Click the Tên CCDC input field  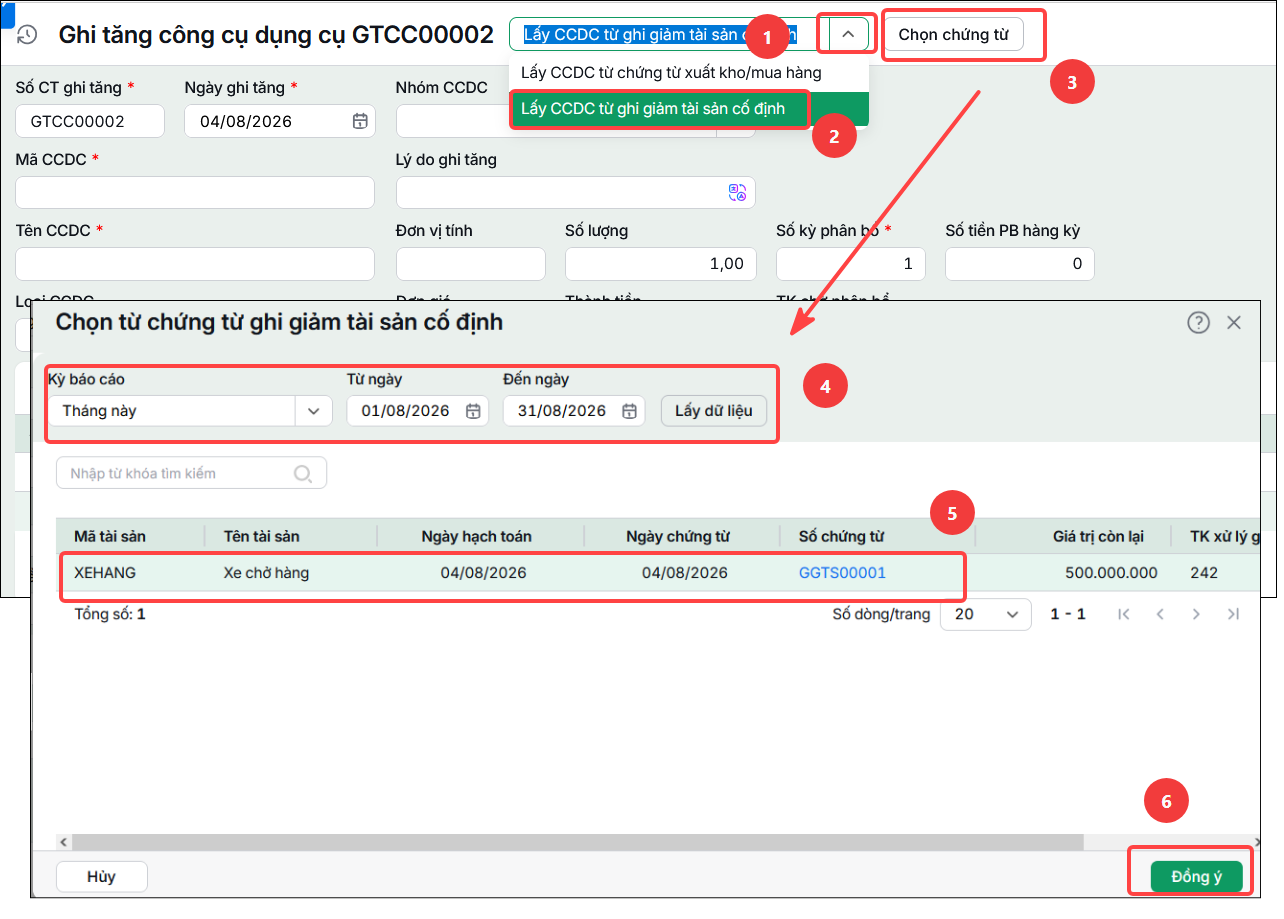(195, 264)
